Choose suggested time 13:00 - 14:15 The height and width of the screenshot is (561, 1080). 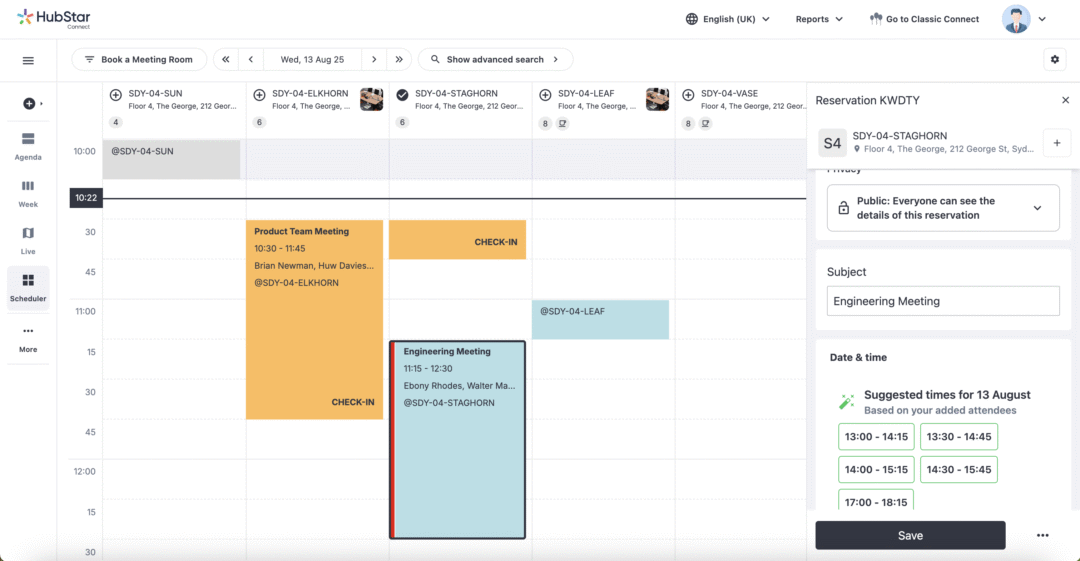(x=876, y=436)
